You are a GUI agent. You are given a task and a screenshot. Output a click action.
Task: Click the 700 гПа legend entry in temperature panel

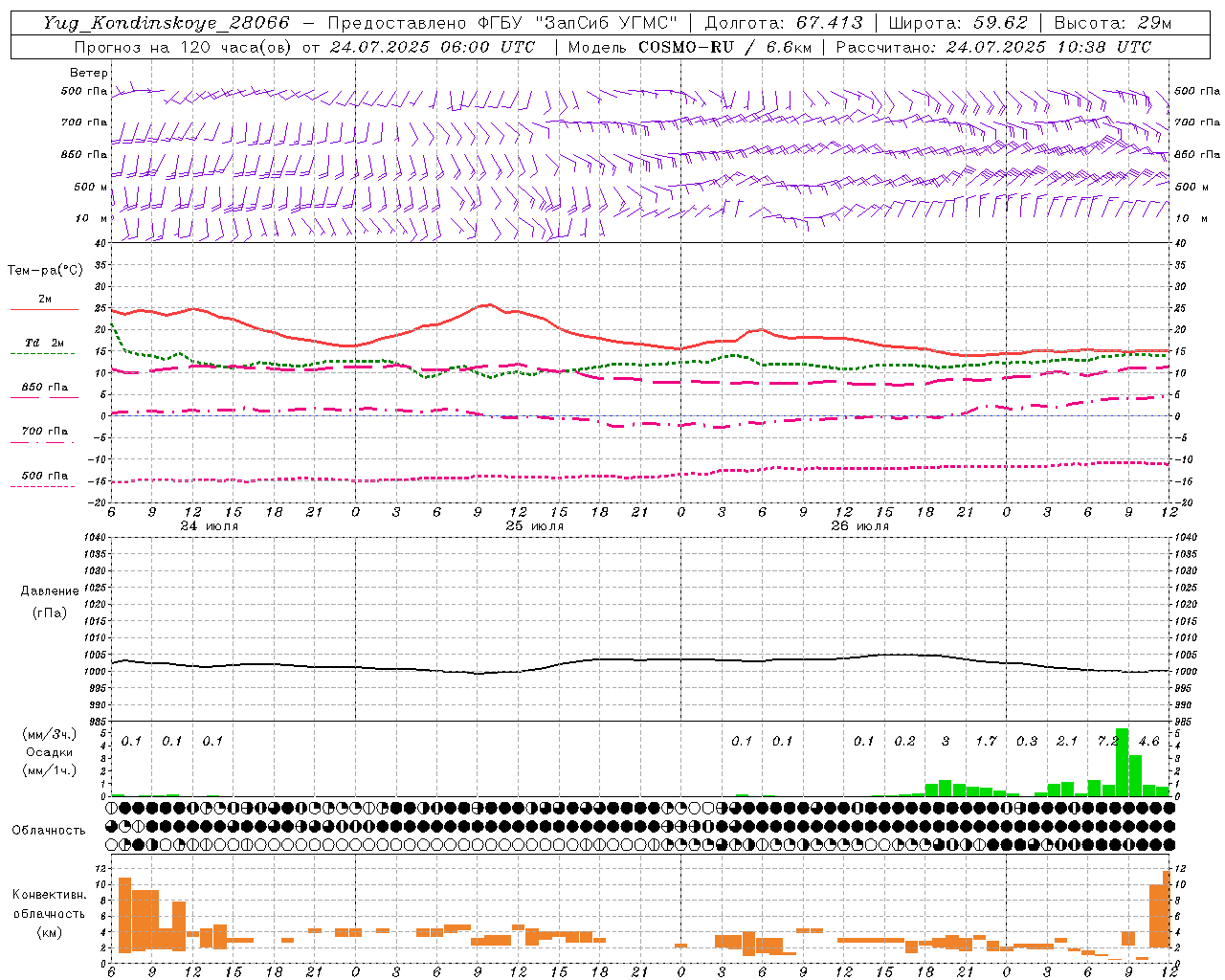click(44, 432)
